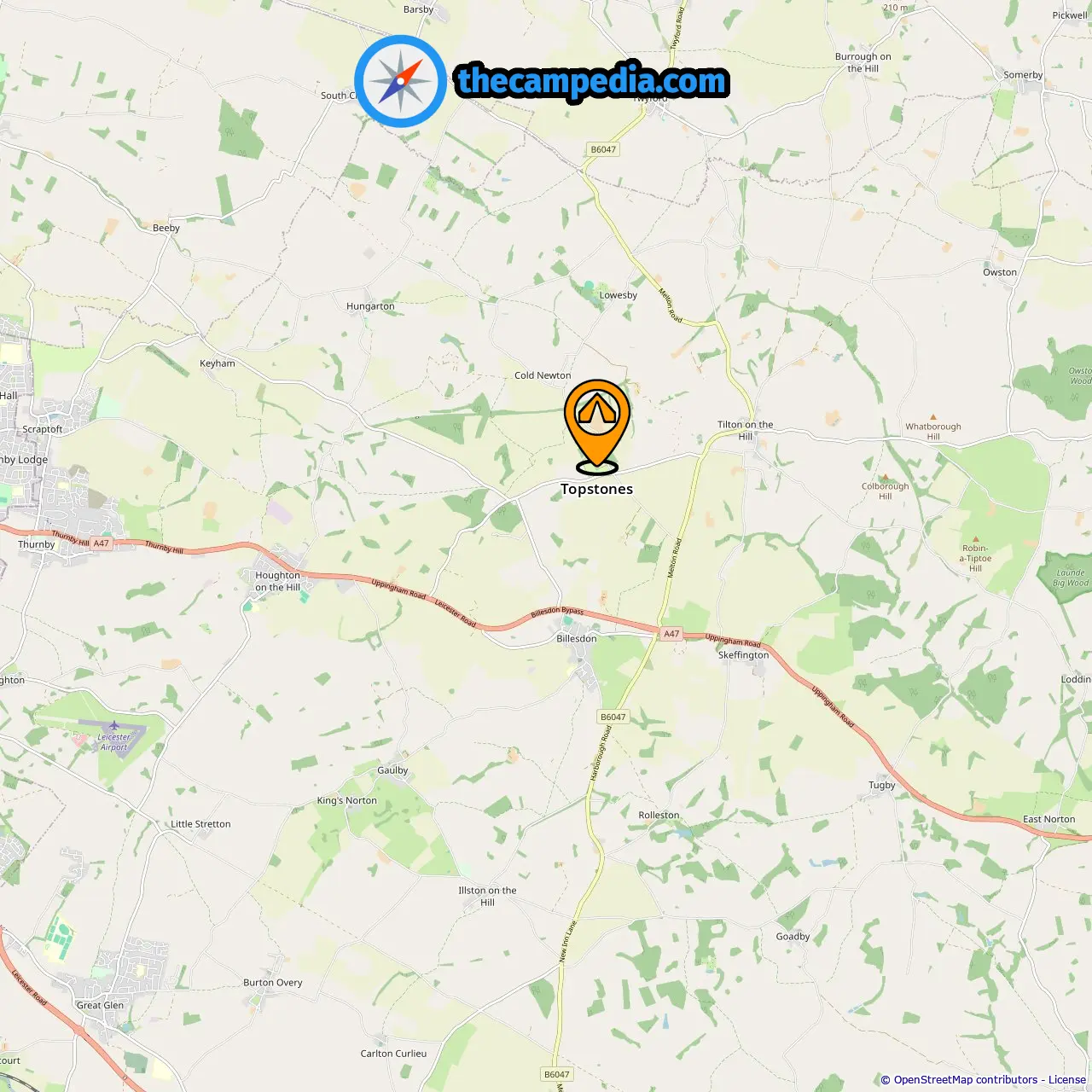Select the Billesdon village label
Image resolution: width=1092 pixels, height=1092 pixels.
point(577,638)
